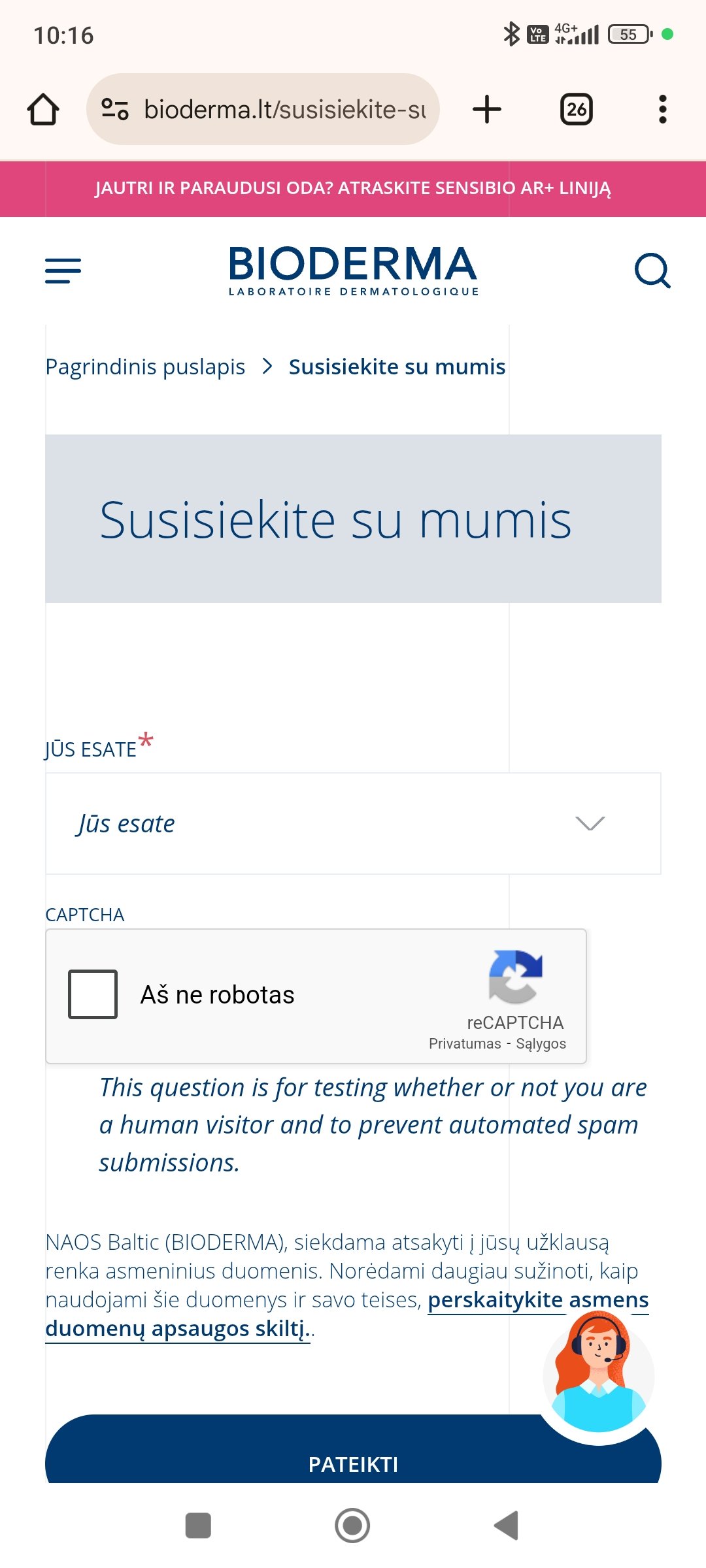Screen dimensions: 706x1568
Task: Tap the Android back navigation button
Action: click(x=507, y=1526)
